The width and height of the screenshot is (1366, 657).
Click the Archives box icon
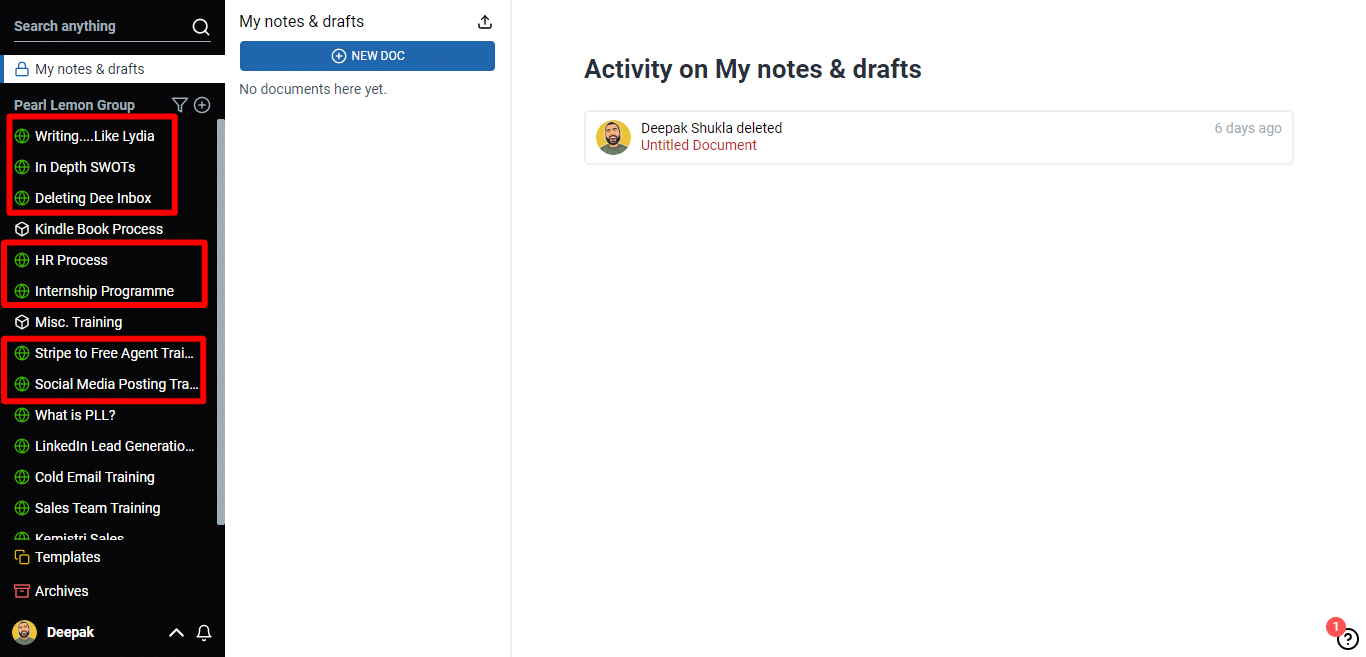pyautogui.click(x=22, y=591)
